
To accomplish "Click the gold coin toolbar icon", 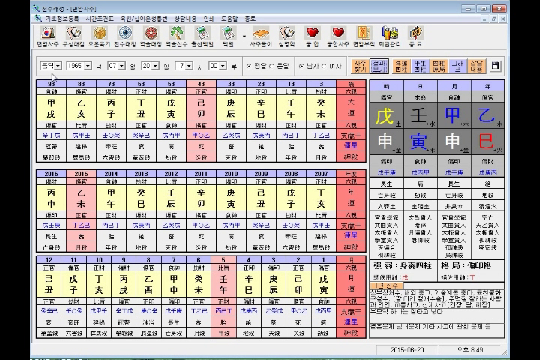I will click(100, 33).
